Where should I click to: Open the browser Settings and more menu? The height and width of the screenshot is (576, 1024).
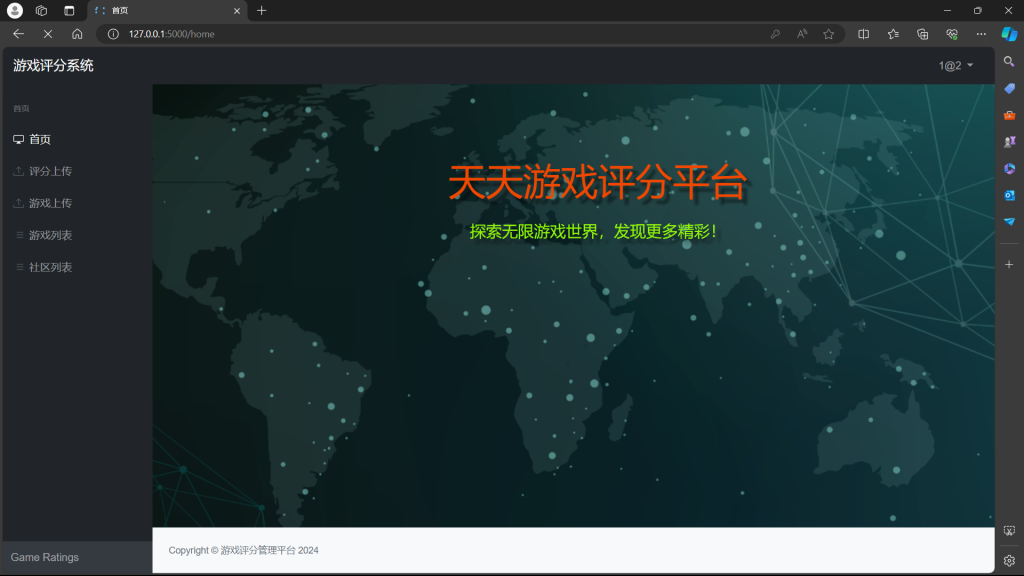pyautogui.click(x=981, y=34)
